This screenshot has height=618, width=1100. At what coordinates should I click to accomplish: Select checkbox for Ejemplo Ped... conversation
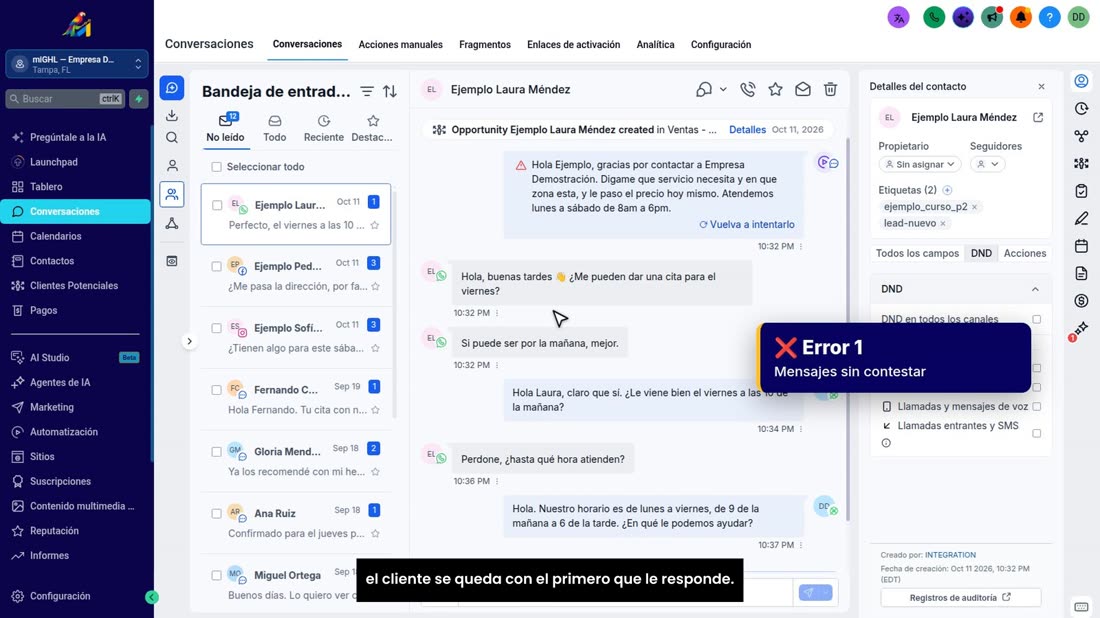coord(216,267)
